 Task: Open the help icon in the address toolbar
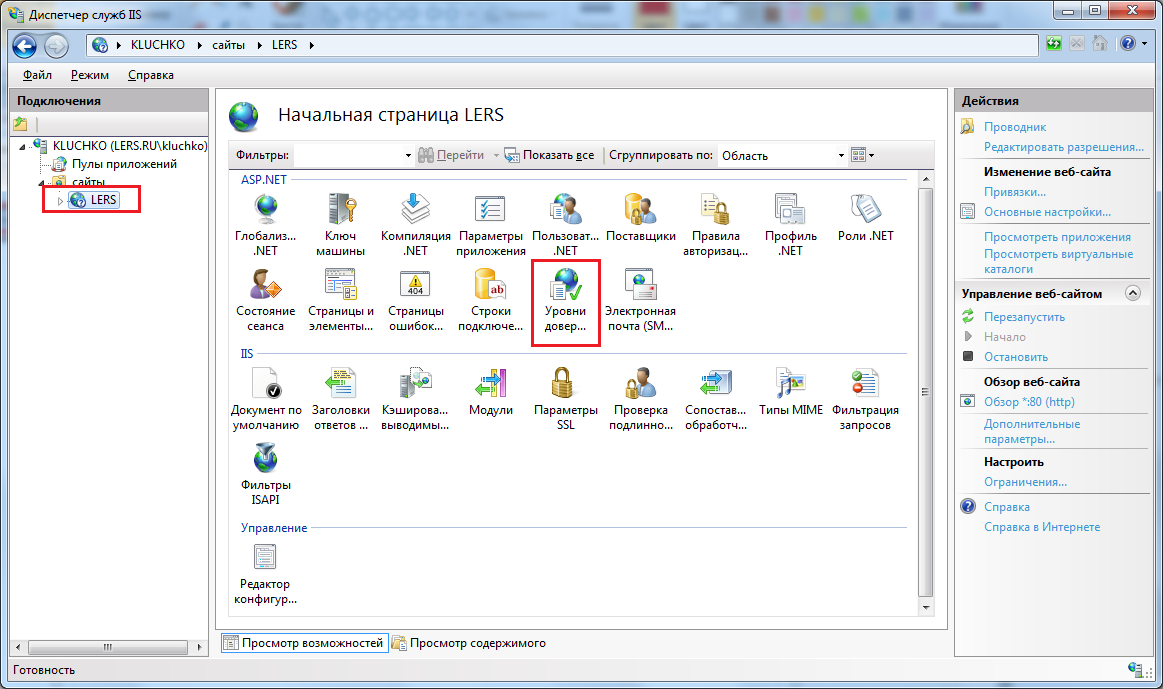[x=1128, y=44]
